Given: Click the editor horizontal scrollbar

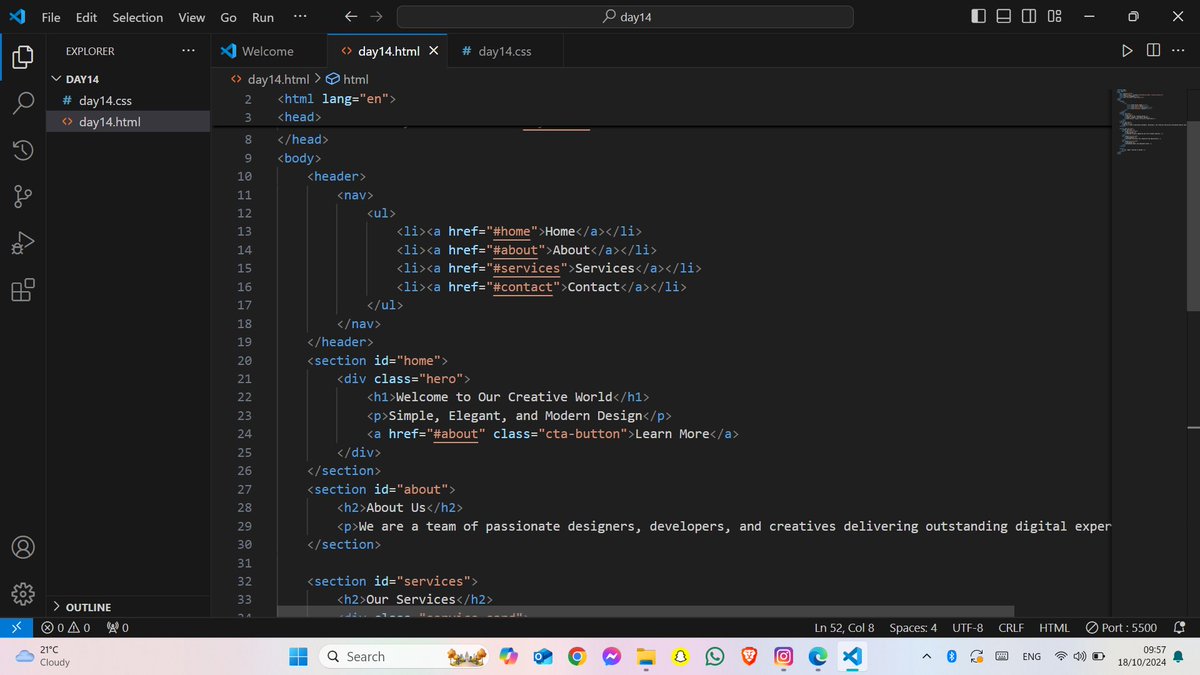Looking at the screenshot, I should [645, 611].
